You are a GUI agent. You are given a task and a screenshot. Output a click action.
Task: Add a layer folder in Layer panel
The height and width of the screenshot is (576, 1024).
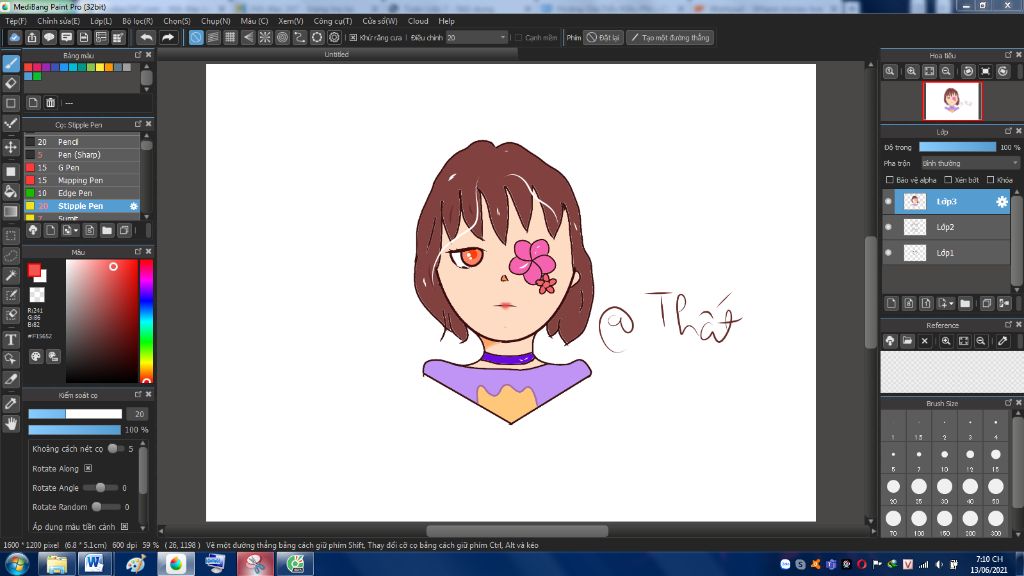point(965,303)
